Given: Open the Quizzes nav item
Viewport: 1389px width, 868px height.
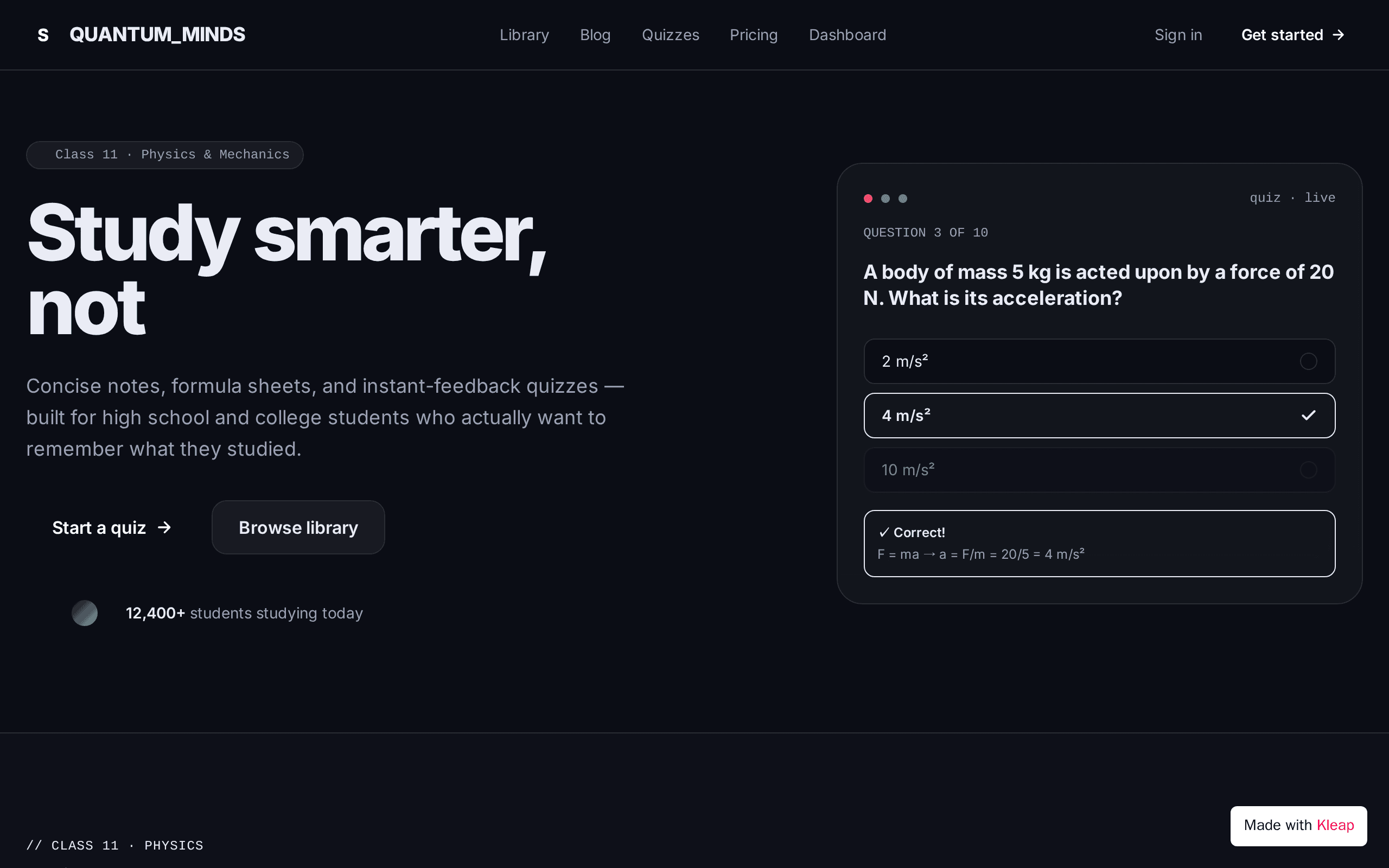Looking at the screenshot, I should (671, 35).
